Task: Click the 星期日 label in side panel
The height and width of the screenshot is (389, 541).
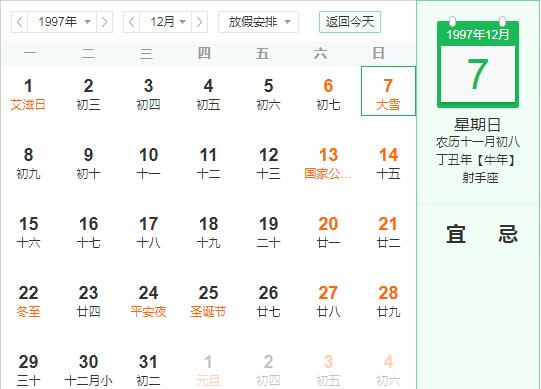Action: [478, 125]
